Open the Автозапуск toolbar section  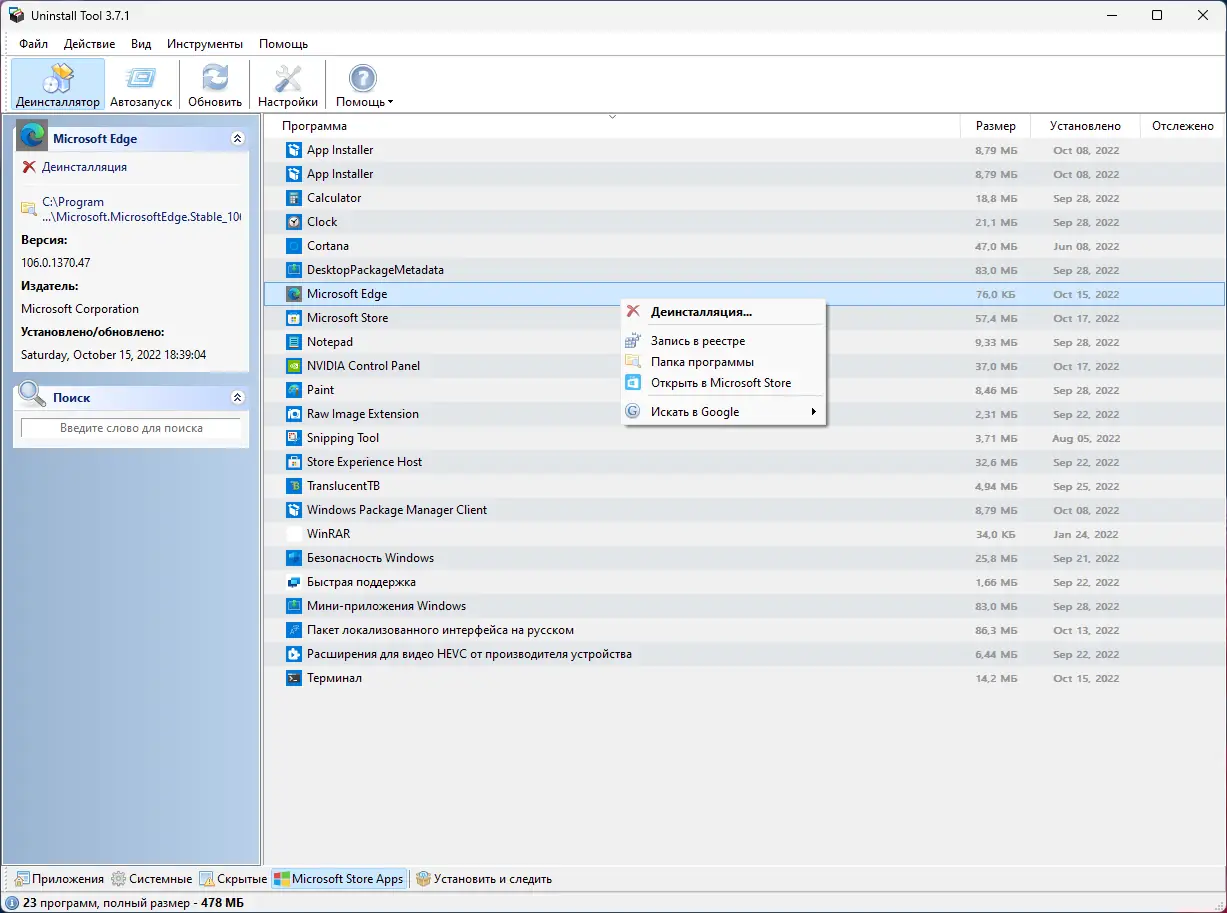pyautogui.click(x=141, y=84)
